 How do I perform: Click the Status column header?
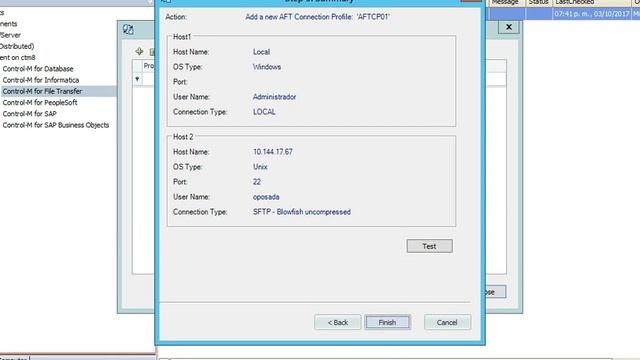[x=539, y=2]
